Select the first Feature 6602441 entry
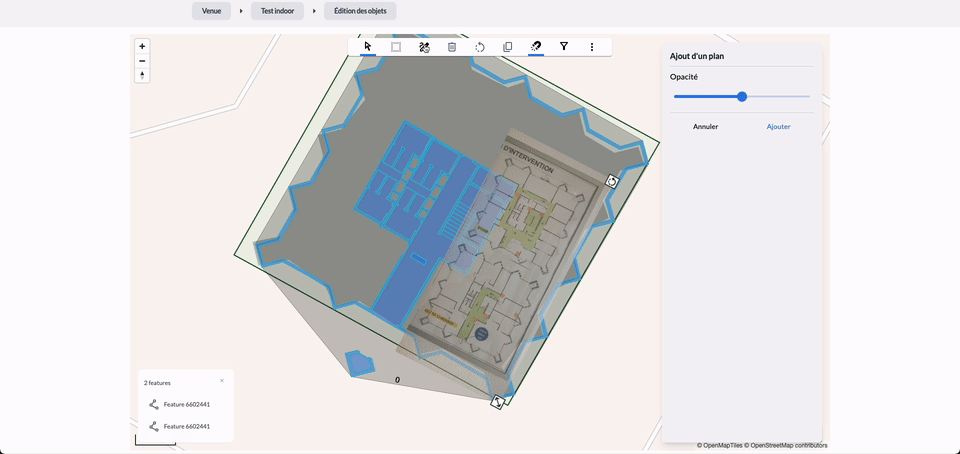This screenshot has height=454, width=960. click(186, 404)
